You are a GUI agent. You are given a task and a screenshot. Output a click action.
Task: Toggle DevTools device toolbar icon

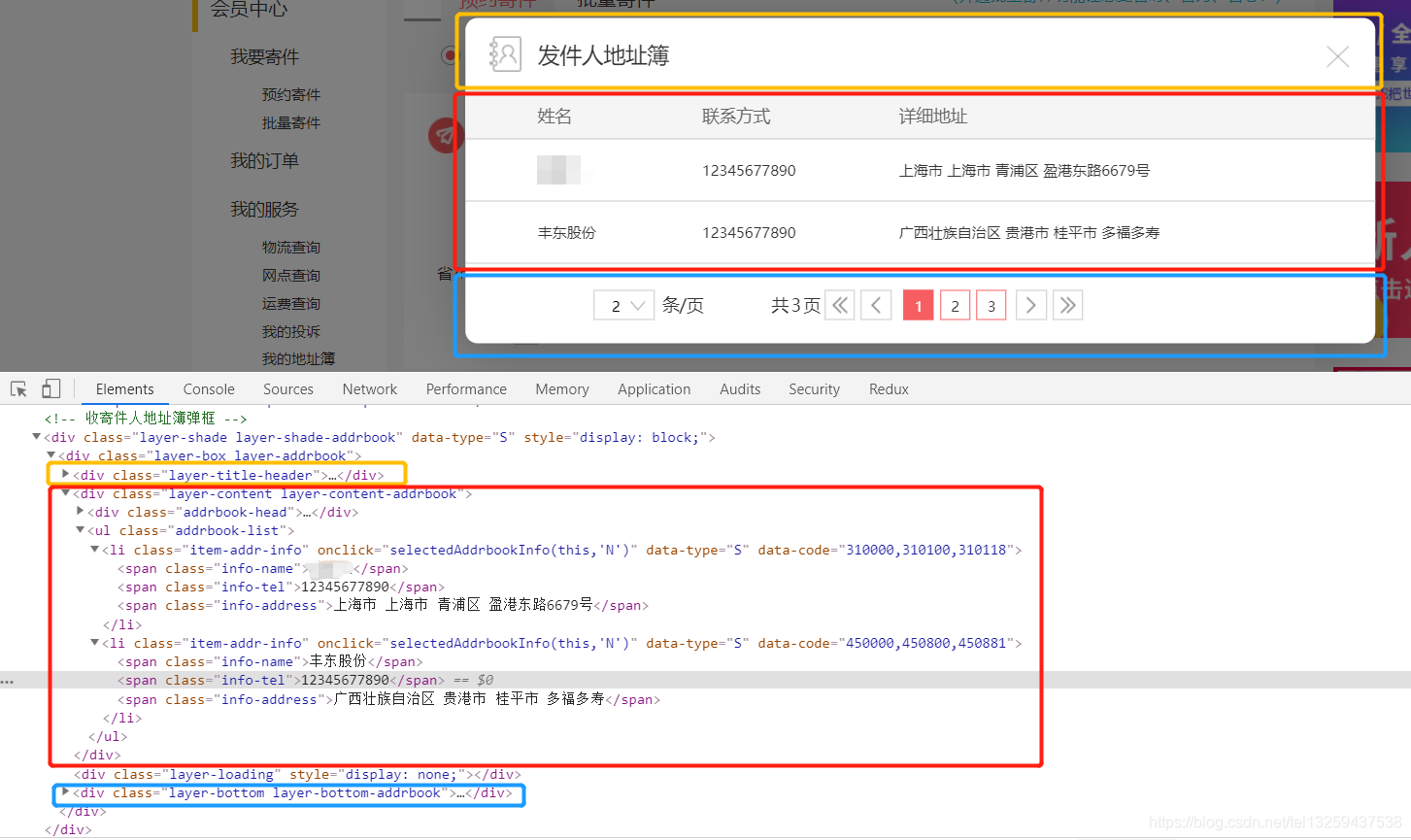[x=50, y=389]
